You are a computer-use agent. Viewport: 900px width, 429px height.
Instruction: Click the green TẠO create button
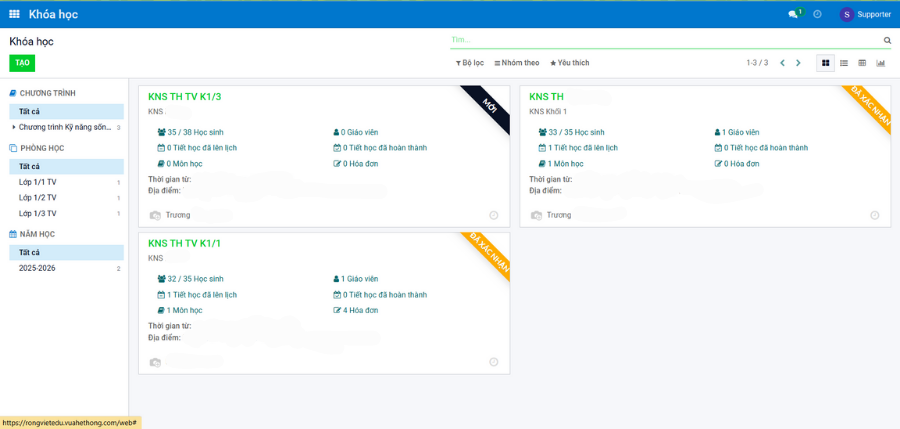click(22, 63)
